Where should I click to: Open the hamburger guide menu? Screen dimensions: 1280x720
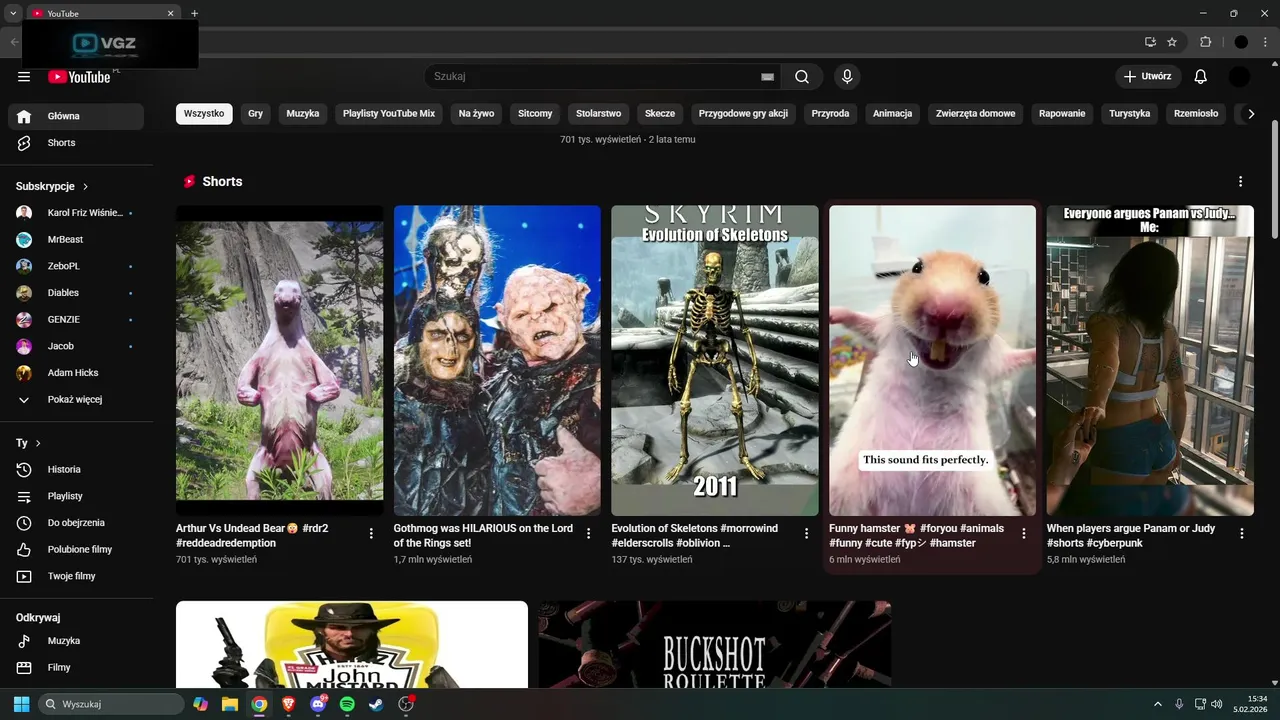[24, 77]
